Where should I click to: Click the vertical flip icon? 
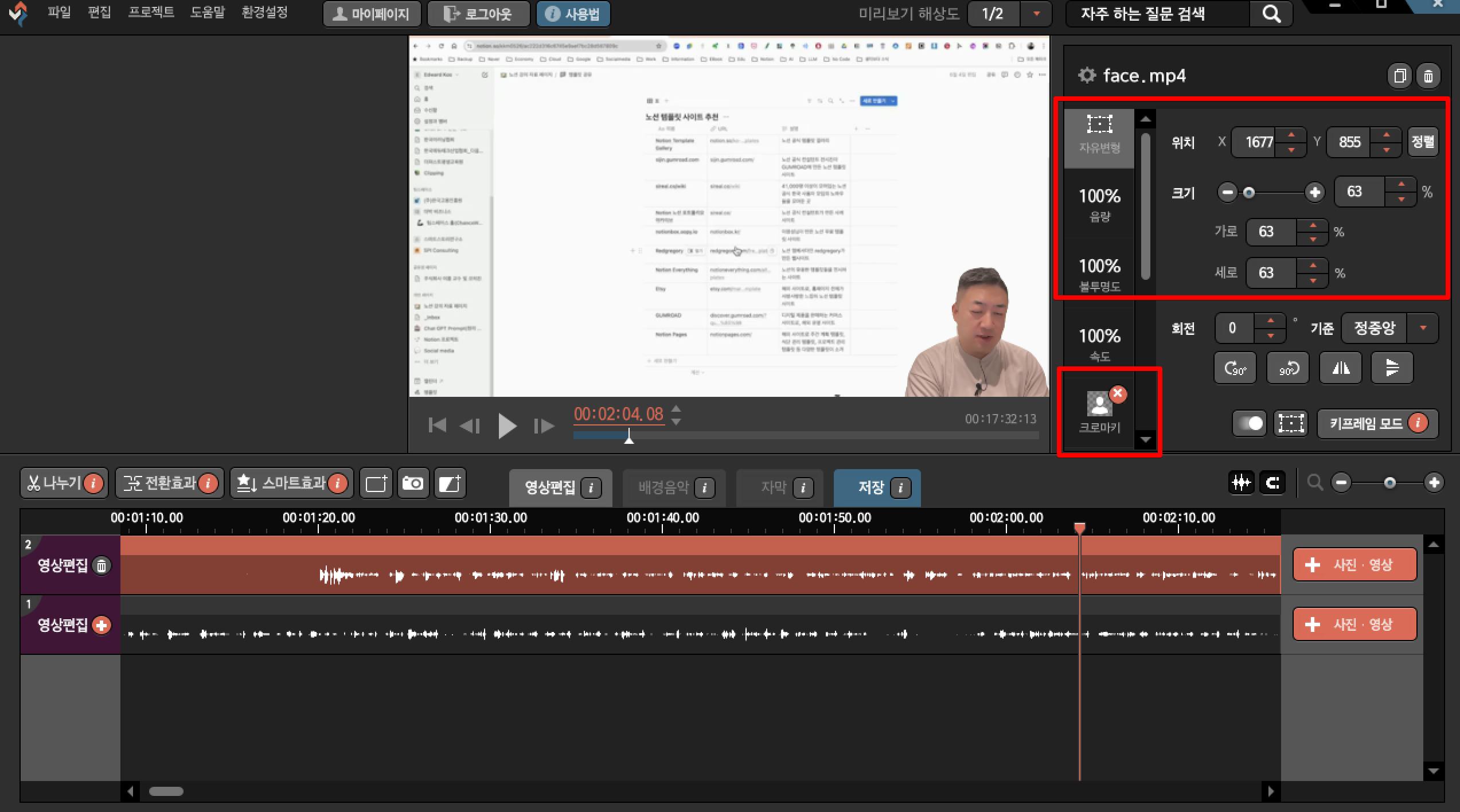tap(1392, 368)
